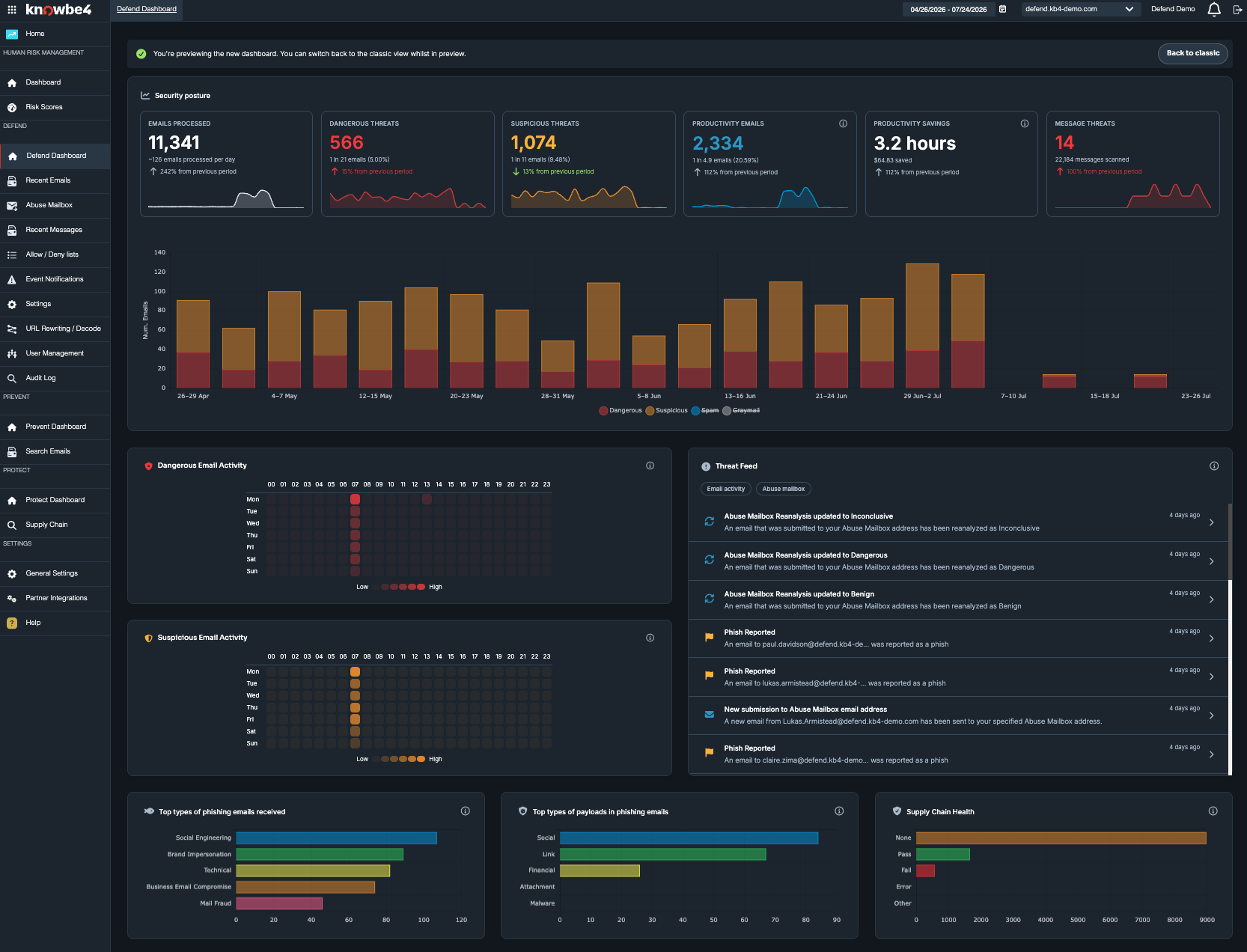Click the logout icon in top bar

[x=1237, y=10]
